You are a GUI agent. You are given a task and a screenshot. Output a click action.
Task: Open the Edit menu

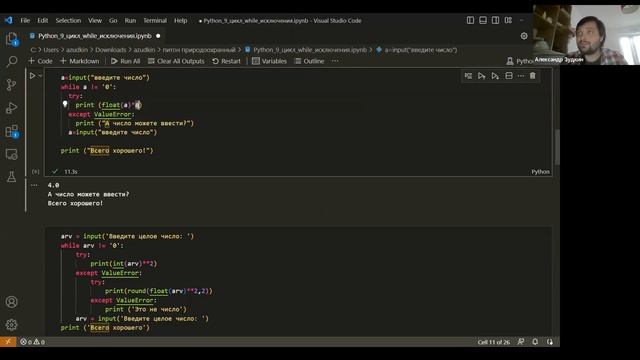click(42, 20)
